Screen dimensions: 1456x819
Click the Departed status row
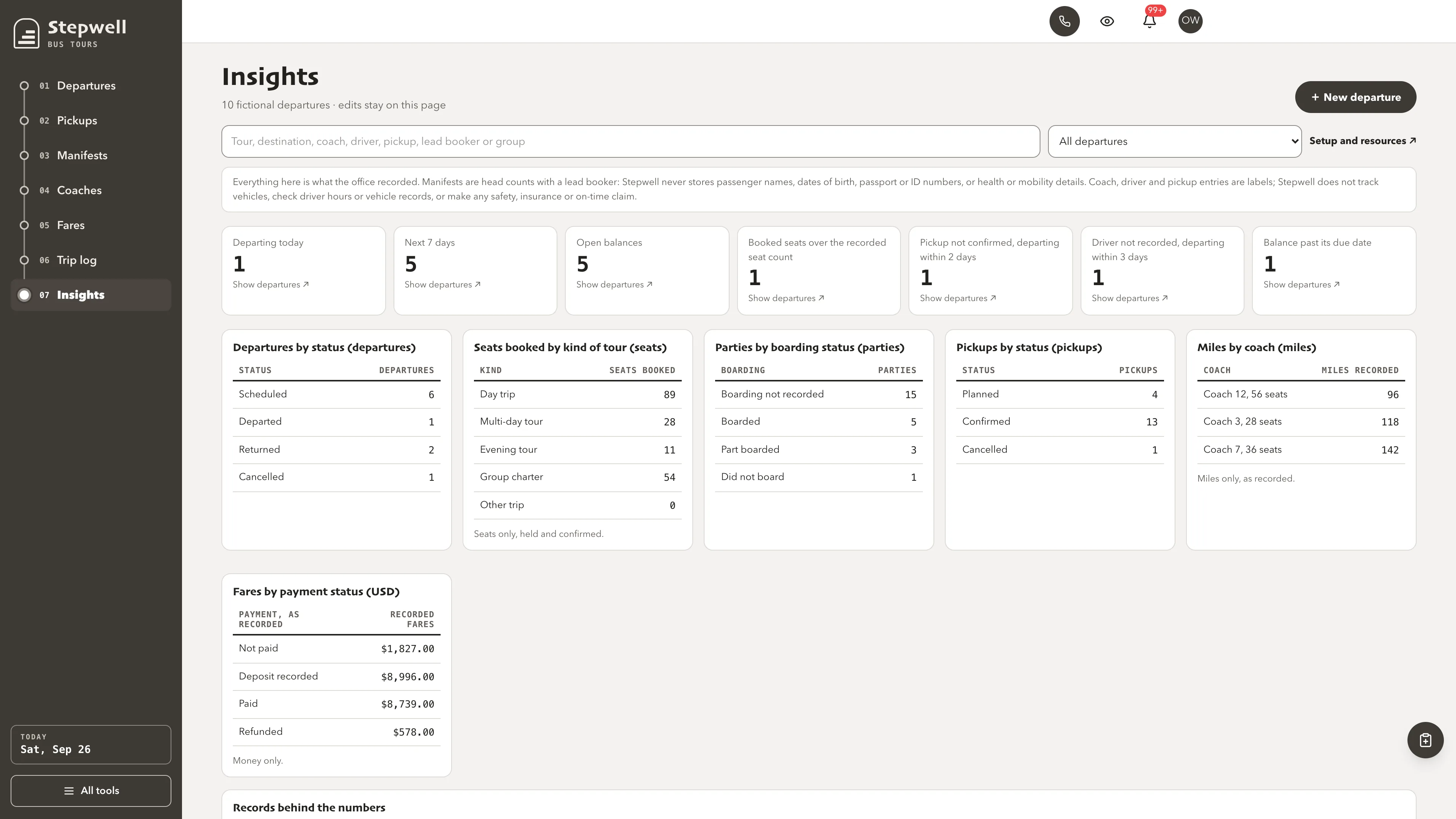pyautogui.click(x=336, y=422)
